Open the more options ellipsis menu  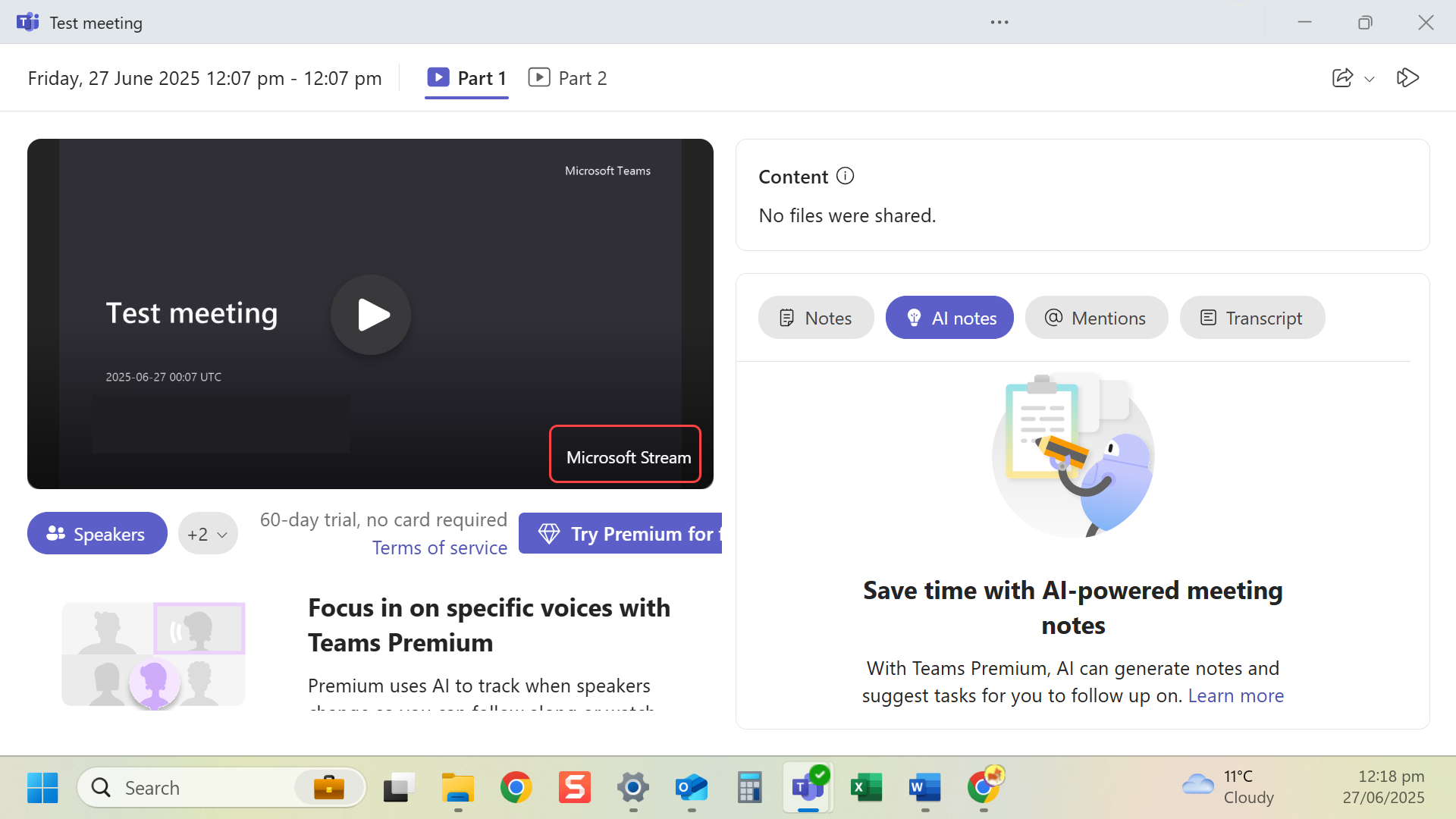(x=999, y=22)
